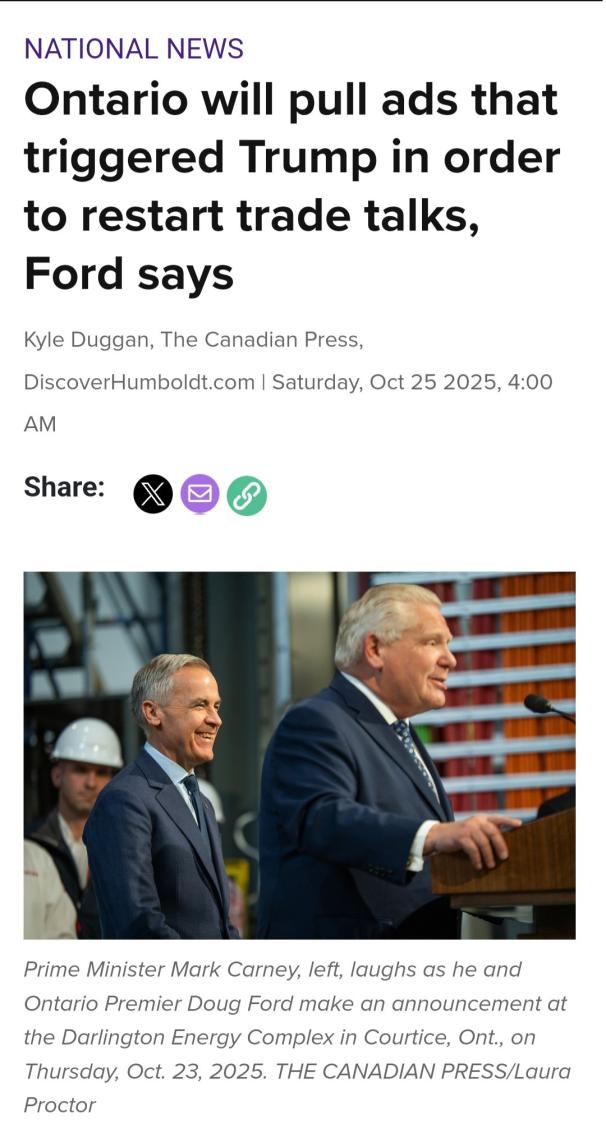Viewport: 606px width, 1133px height.
Task: Select the photo caption starting Prime Minister Mark Carney
Action: [298, 1037]
